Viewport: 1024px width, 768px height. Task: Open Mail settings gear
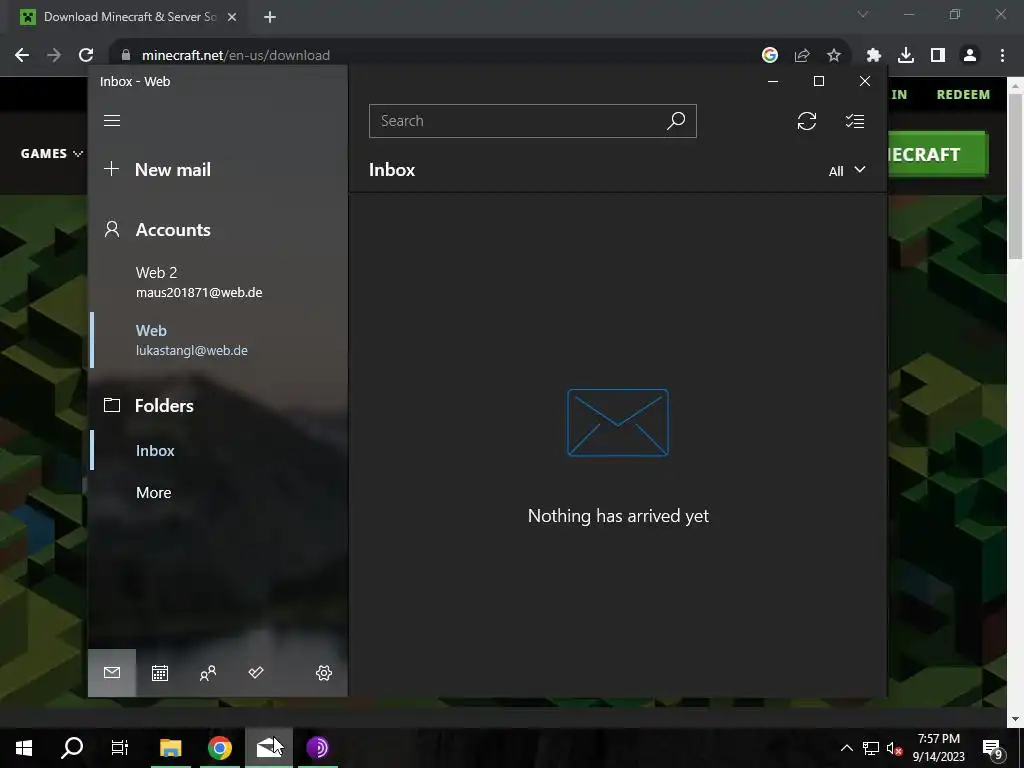click(324, 673)
